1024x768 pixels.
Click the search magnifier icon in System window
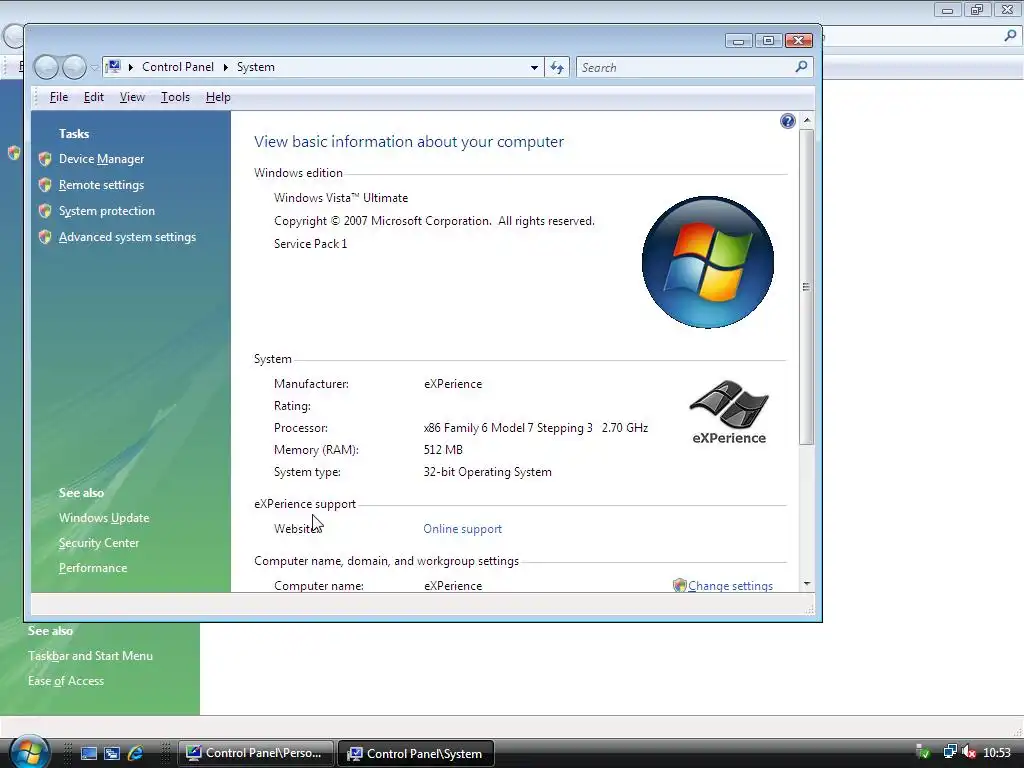point(801,67)
